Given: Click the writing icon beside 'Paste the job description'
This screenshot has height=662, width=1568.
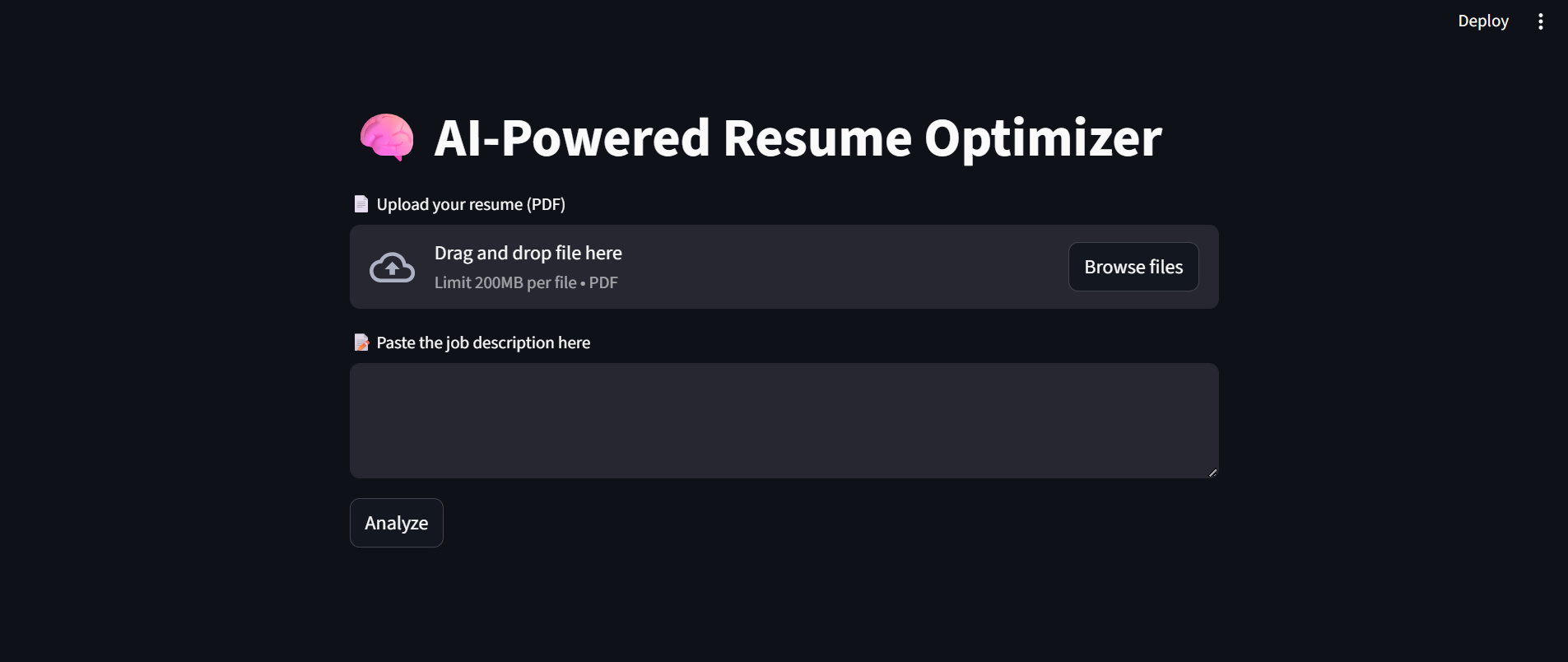Looking at the screenshot, I should (361, 341).
